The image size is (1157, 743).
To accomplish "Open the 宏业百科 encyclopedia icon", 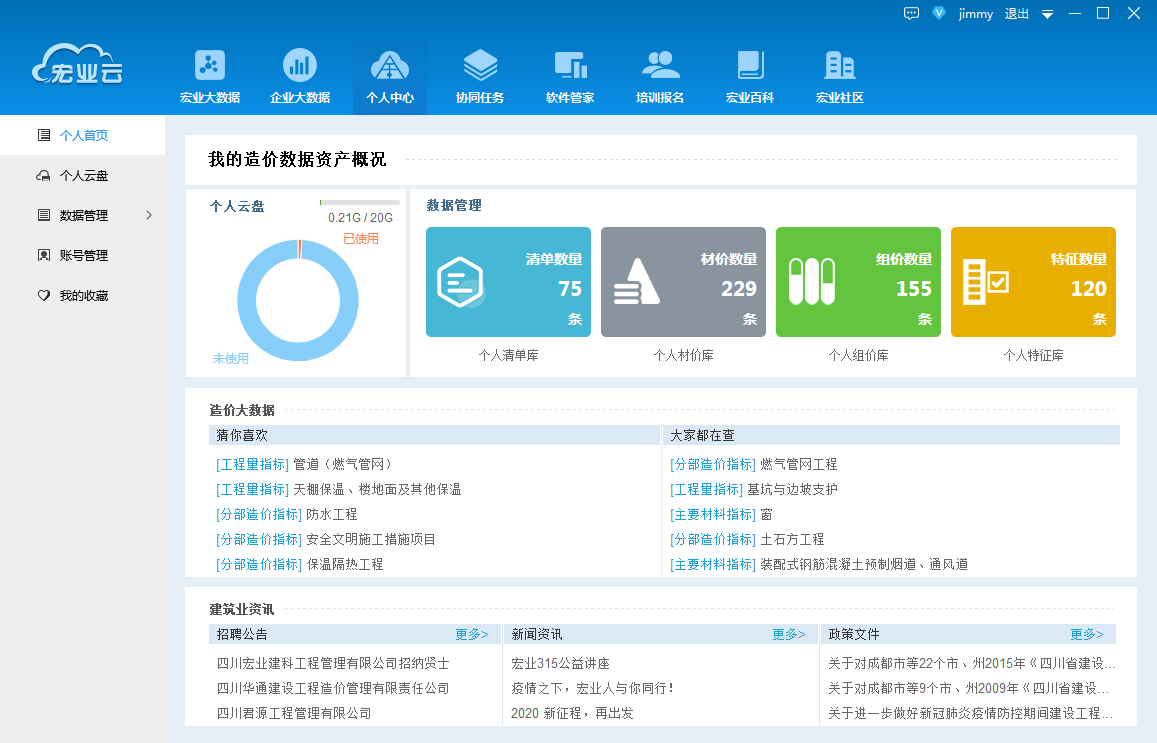I will click(x=750, y=75).
